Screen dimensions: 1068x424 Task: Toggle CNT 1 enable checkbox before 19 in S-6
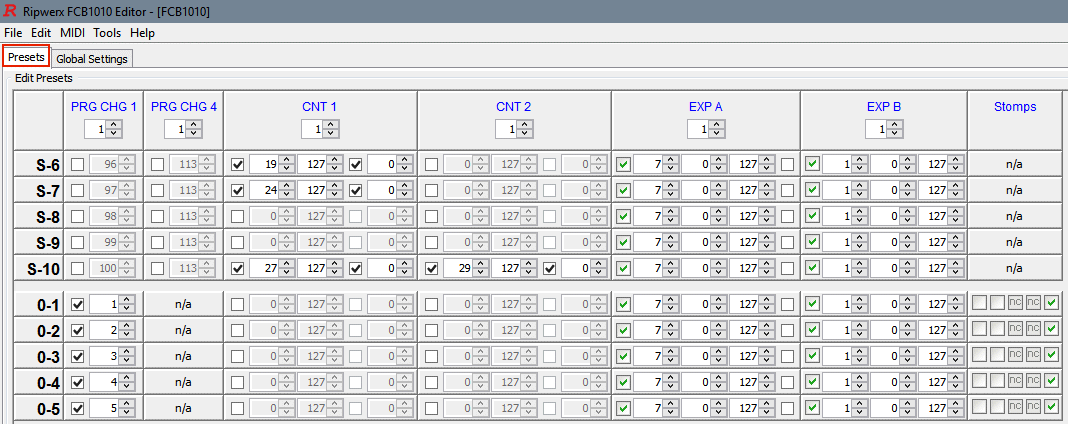coord(238,164)
